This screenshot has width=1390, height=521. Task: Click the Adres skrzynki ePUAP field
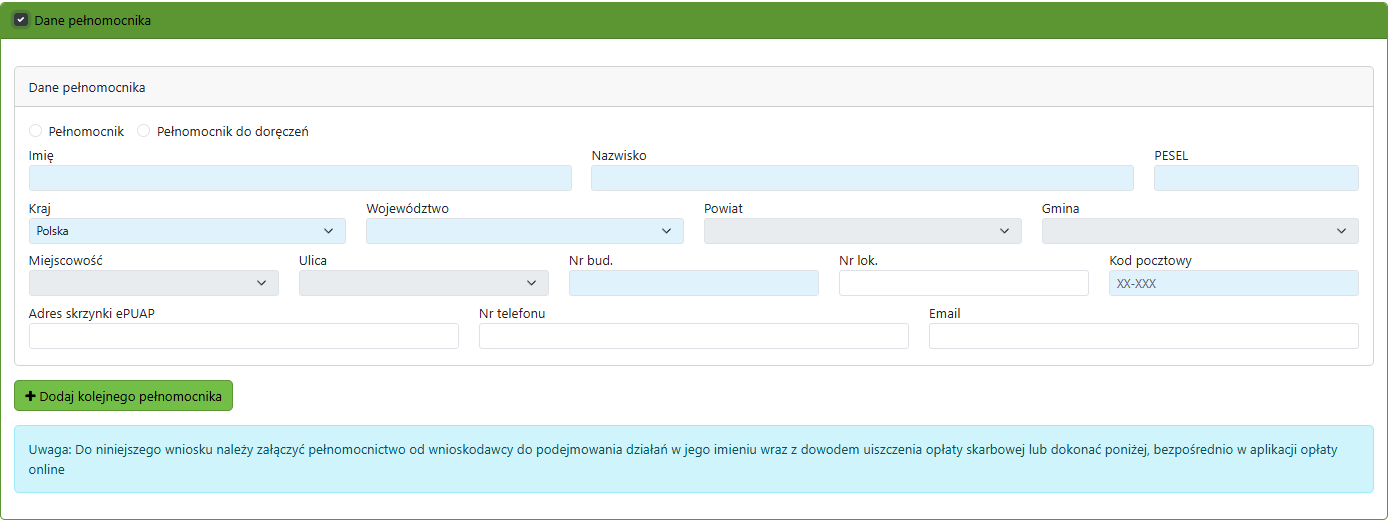[x=243, y=336]
